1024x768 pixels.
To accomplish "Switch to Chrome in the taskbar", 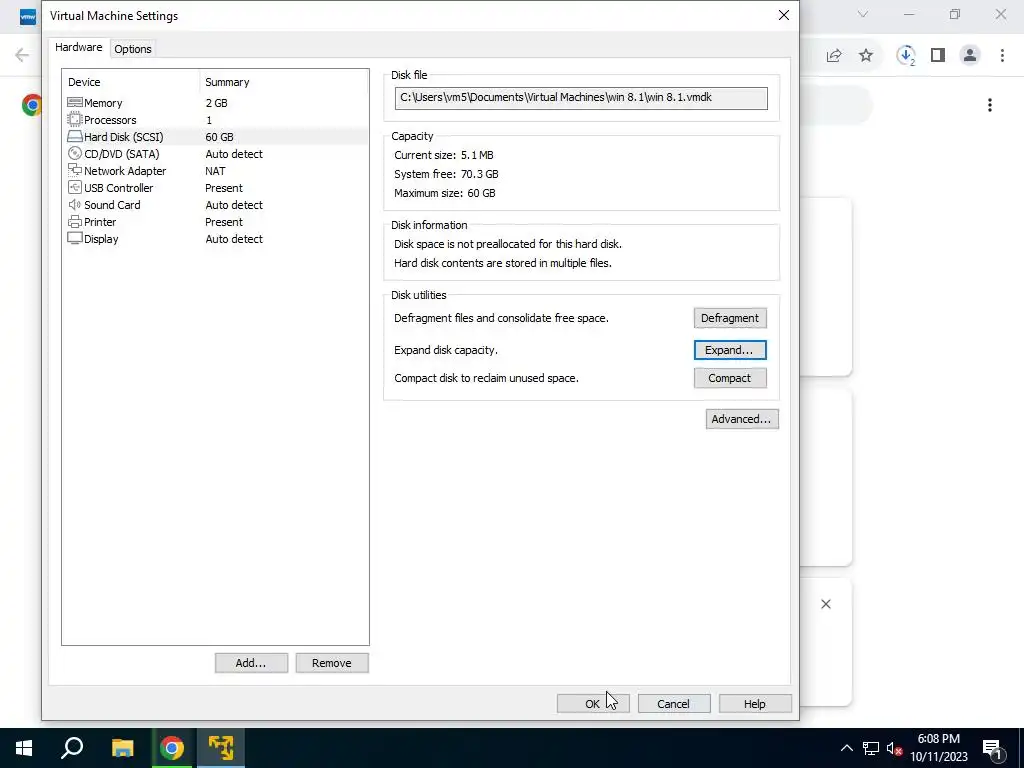I will pyautogui.click(x=172, y=748).
